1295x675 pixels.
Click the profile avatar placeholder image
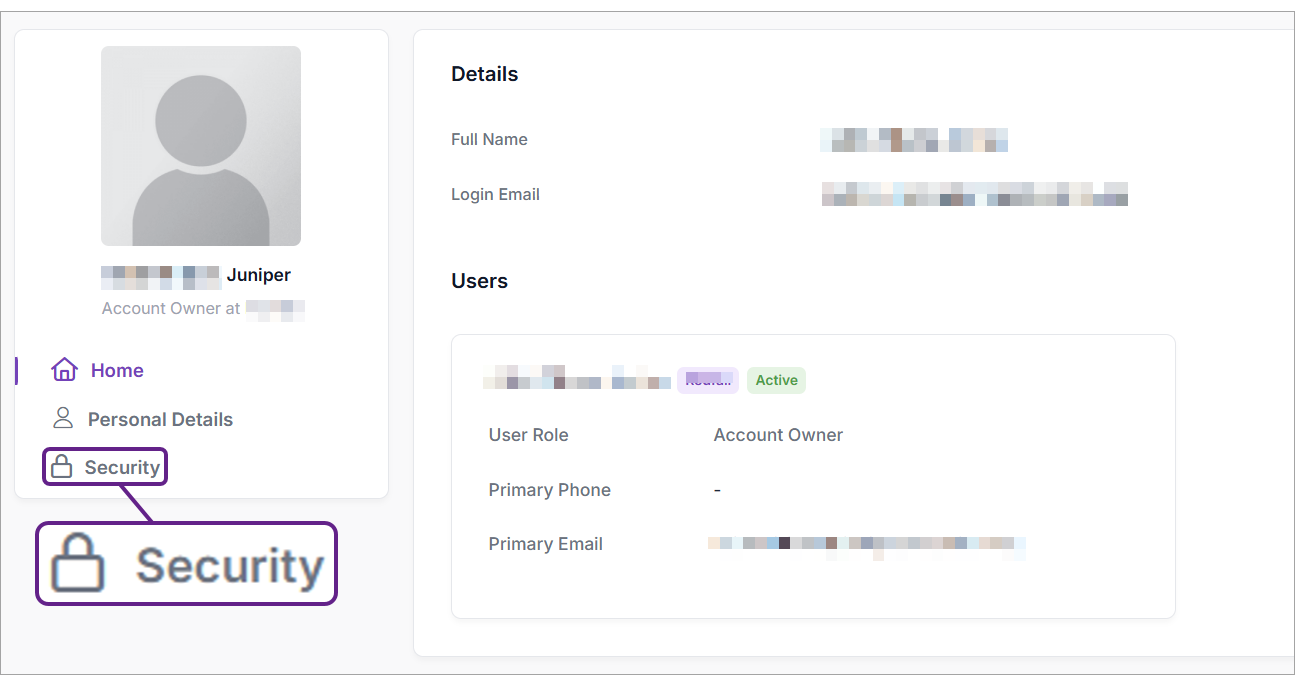(x=200, y=146)
